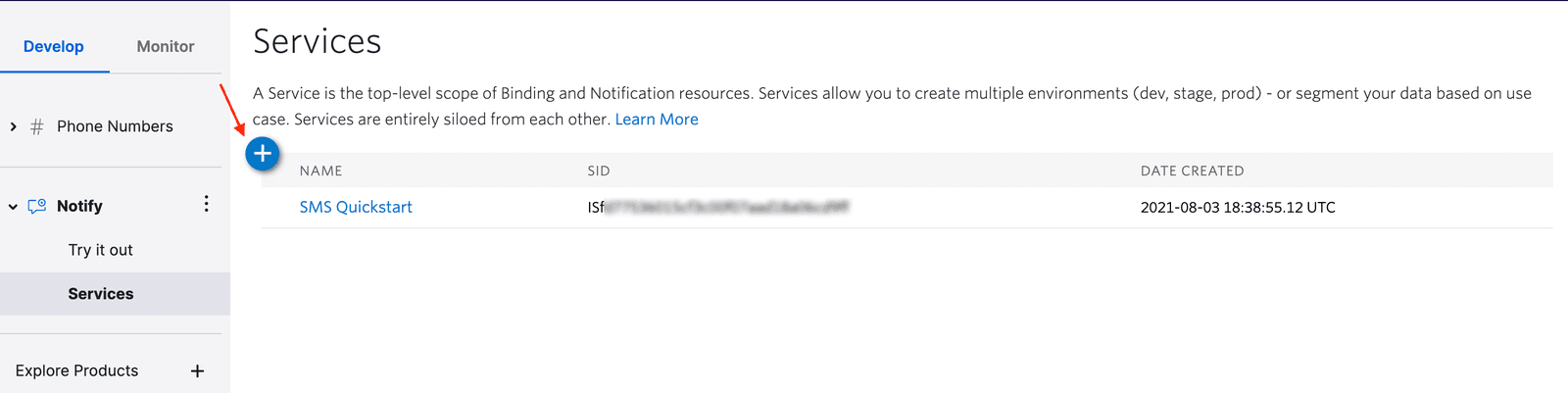Switch to the Monitor tab
1568x393 pixels.
click(166, 46)
